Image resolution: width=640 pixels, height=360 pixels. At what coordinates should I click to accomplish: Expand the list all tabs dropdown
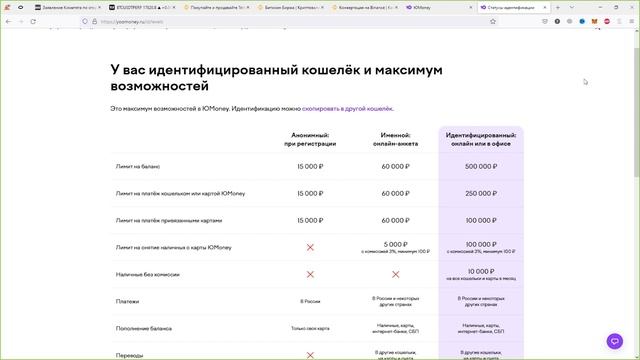point(571,7)
